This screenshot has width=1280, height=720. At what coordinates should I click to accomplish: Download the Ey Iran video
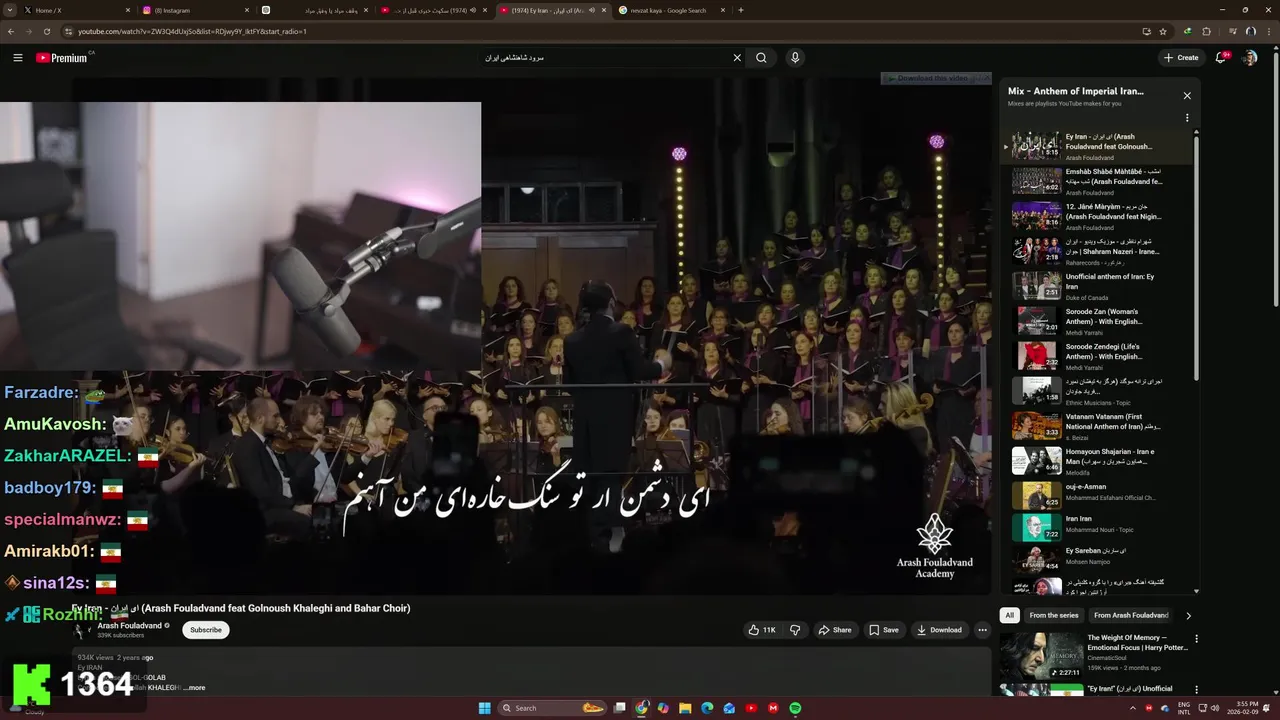pos(939,630)
